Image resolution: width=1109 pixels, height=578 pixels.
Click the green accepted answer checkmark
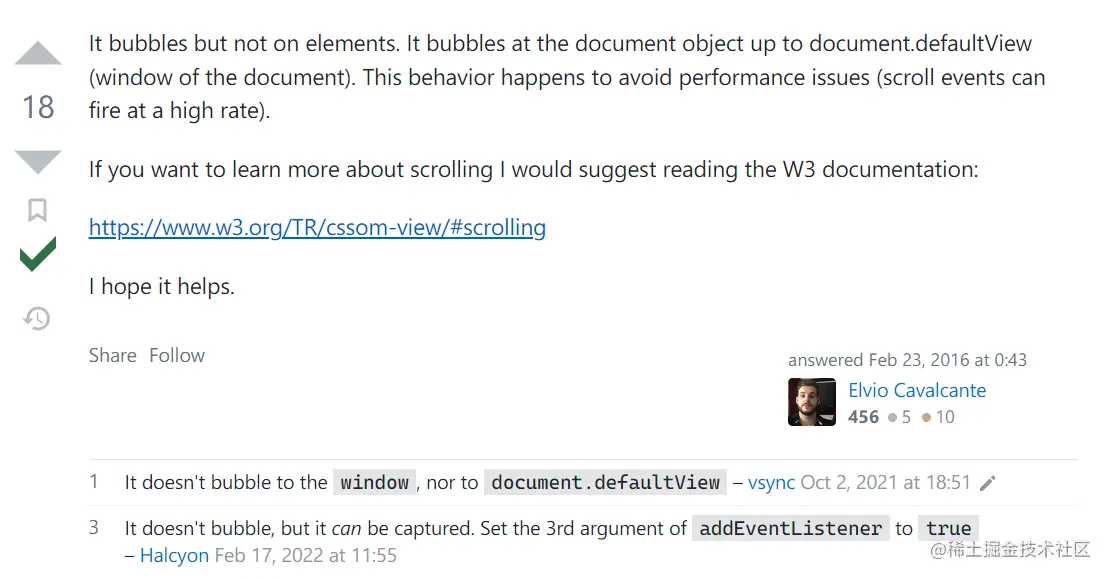(x=38, y=255)
